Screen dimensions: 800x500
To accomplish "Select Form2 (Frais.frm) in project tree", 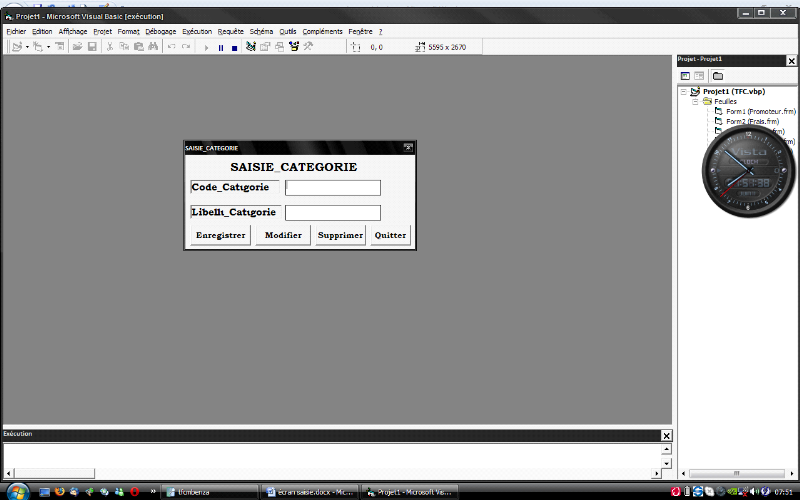I will pos(753,121).
